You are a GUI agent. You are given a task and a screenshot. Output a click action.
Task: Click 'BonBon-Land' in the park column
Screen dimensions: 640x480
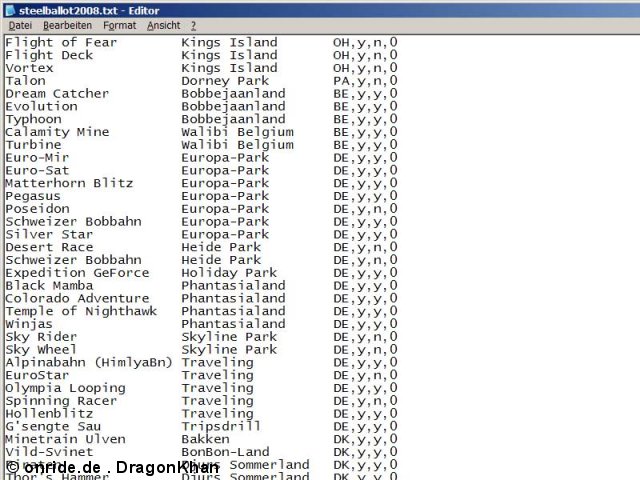(x=225, y=452)
